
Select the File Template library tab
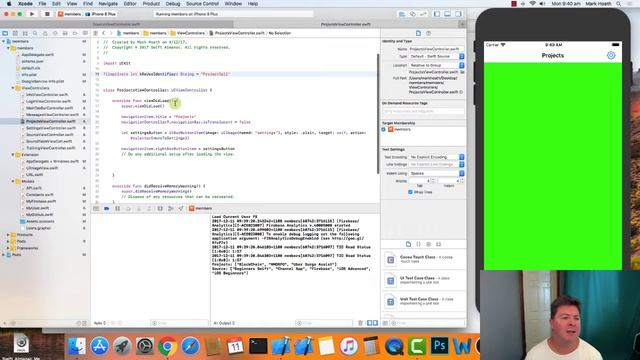(408, 244)
